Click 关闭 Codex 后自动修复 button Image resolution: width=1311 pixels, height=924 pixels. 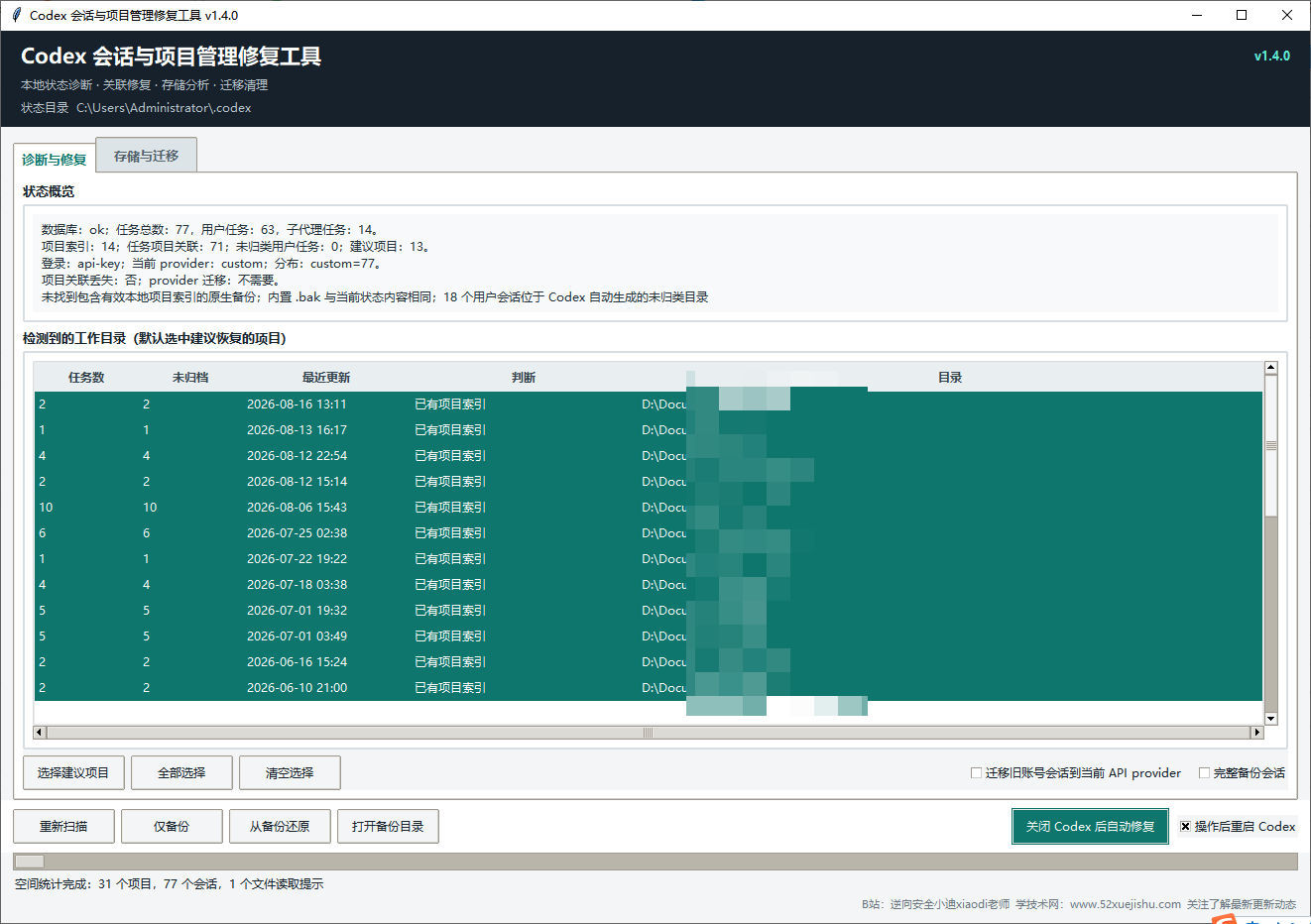point(1090,826)
